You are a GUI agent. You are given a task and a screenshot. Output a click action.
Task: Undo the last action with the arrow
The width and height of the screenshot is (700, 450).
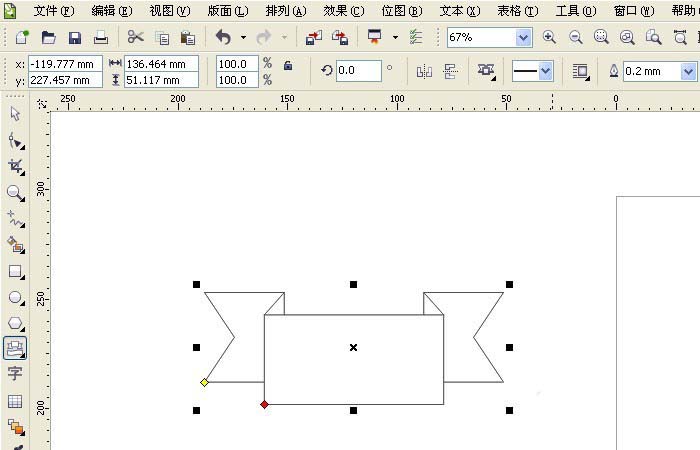tap(223, 37)
